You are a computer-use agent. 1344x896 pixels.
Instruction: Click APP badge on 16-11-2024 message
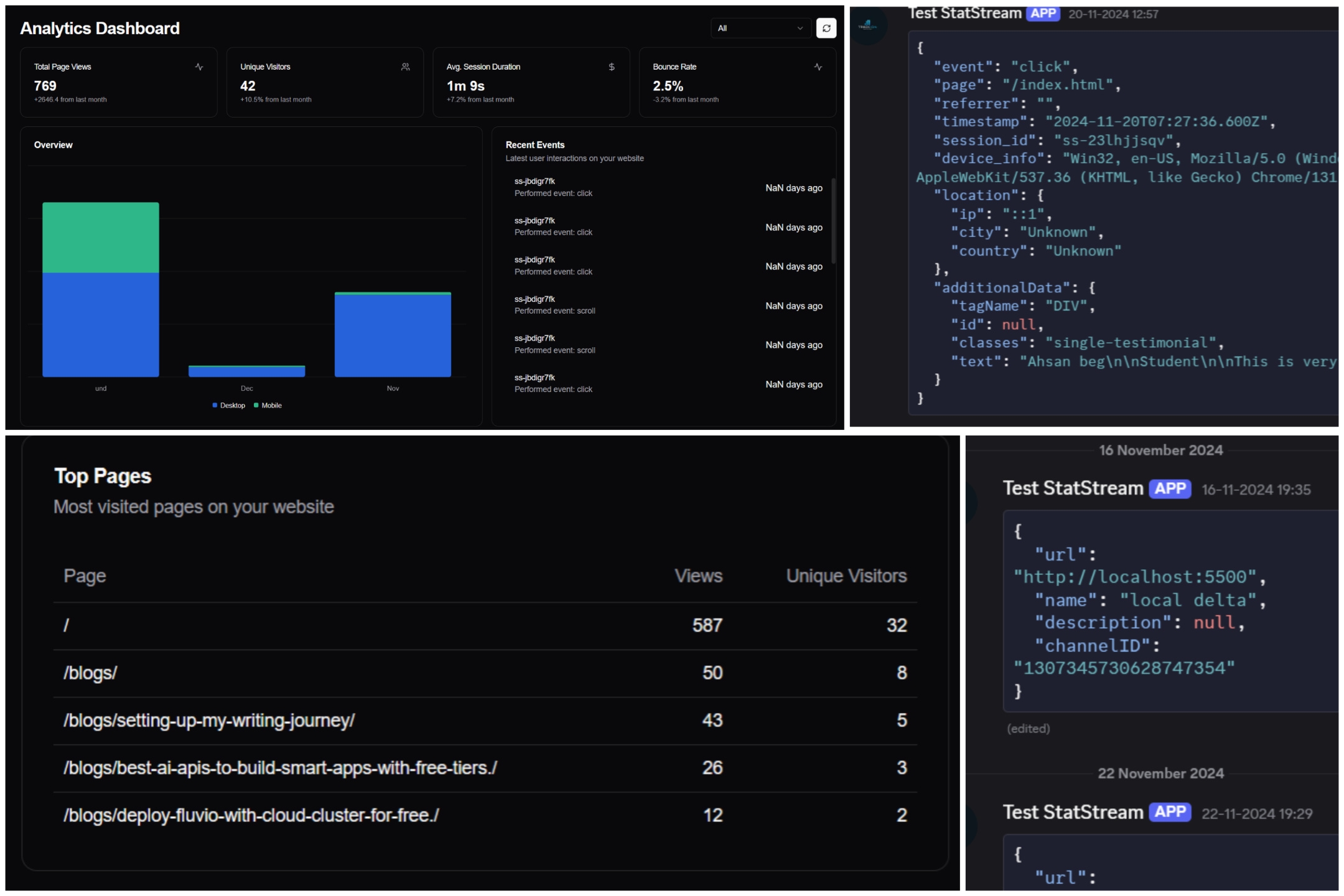[1170, 488]
